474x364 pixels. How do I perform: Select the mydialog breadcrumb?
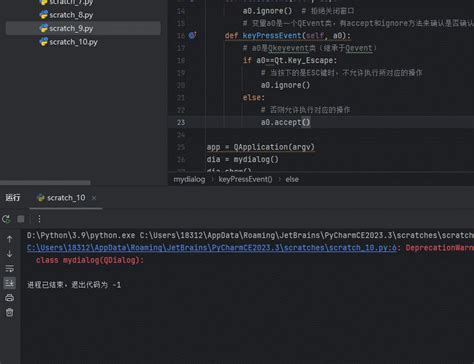pos(189,179)
